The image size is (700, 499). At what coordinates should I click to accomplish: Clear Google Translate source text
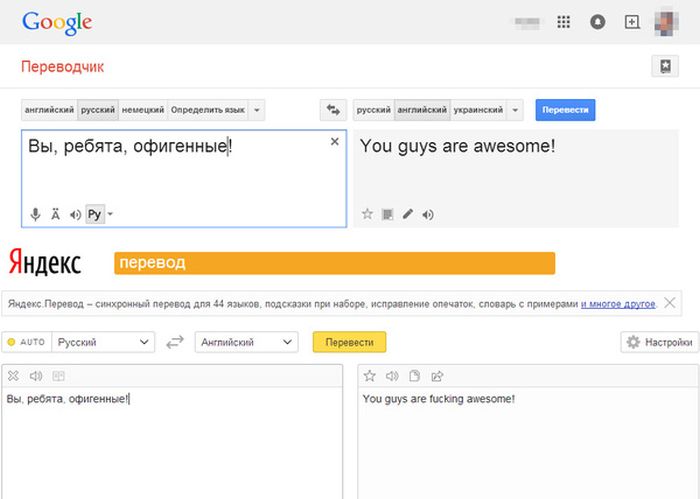335,142
